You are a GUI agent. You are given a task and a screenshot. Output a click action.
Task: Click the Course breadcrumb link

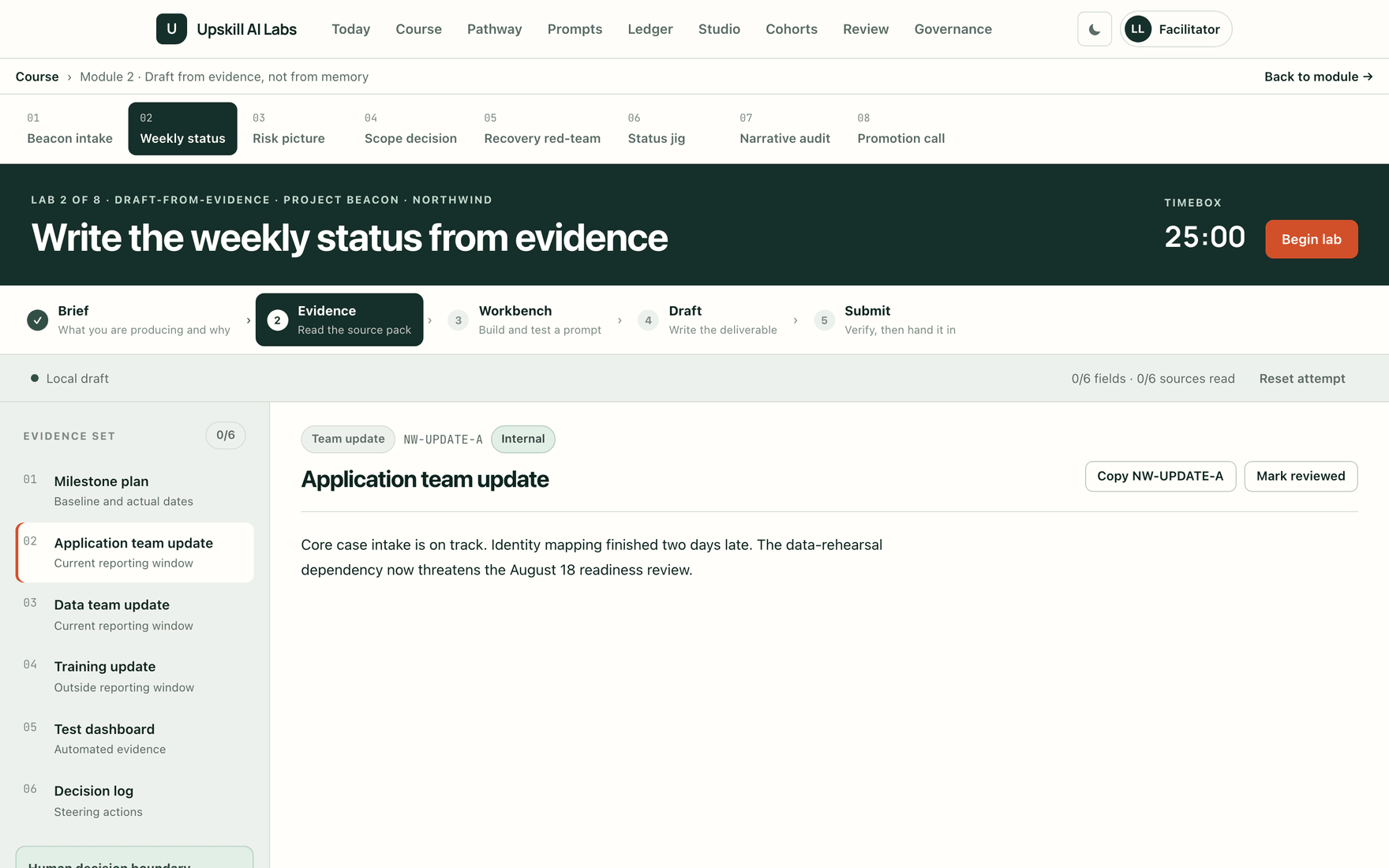click(37, 77)
